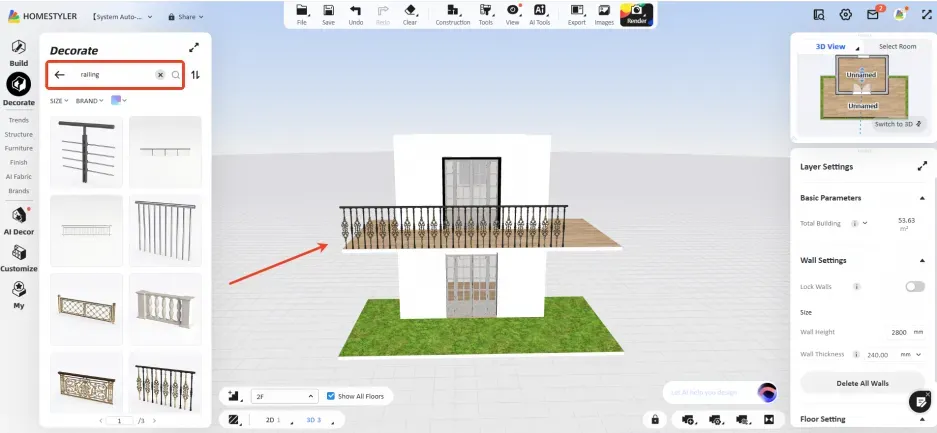Open the Furniture category
The height and width of the screenshot is (433, 937).
click(x=18, y=148)
